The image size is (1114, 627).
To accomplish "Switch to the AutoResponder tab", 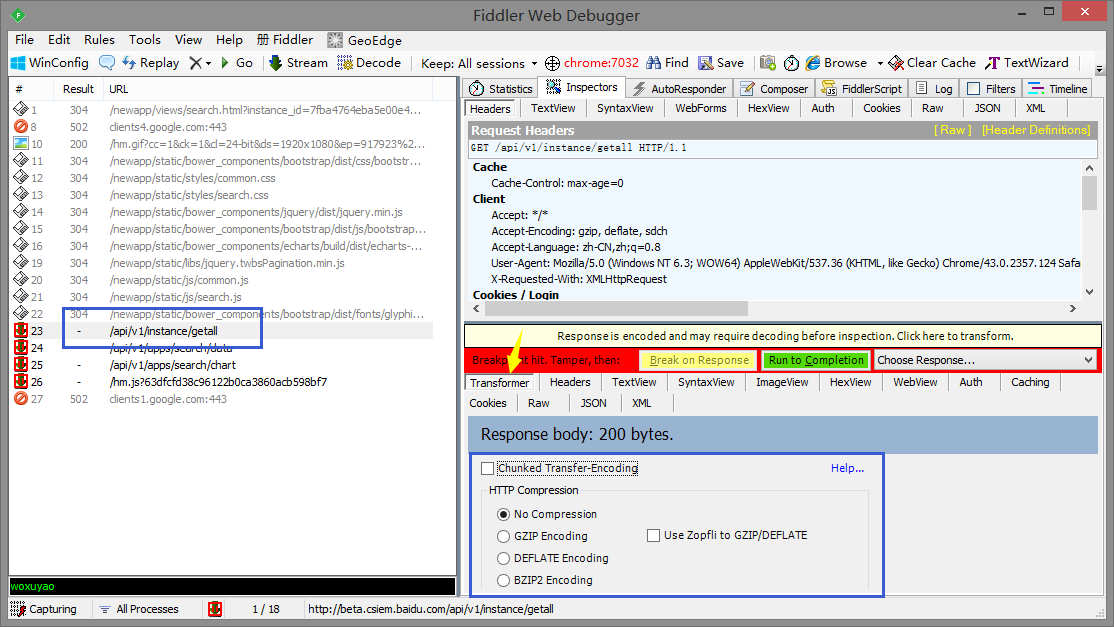I will click(x=679, y=89).
